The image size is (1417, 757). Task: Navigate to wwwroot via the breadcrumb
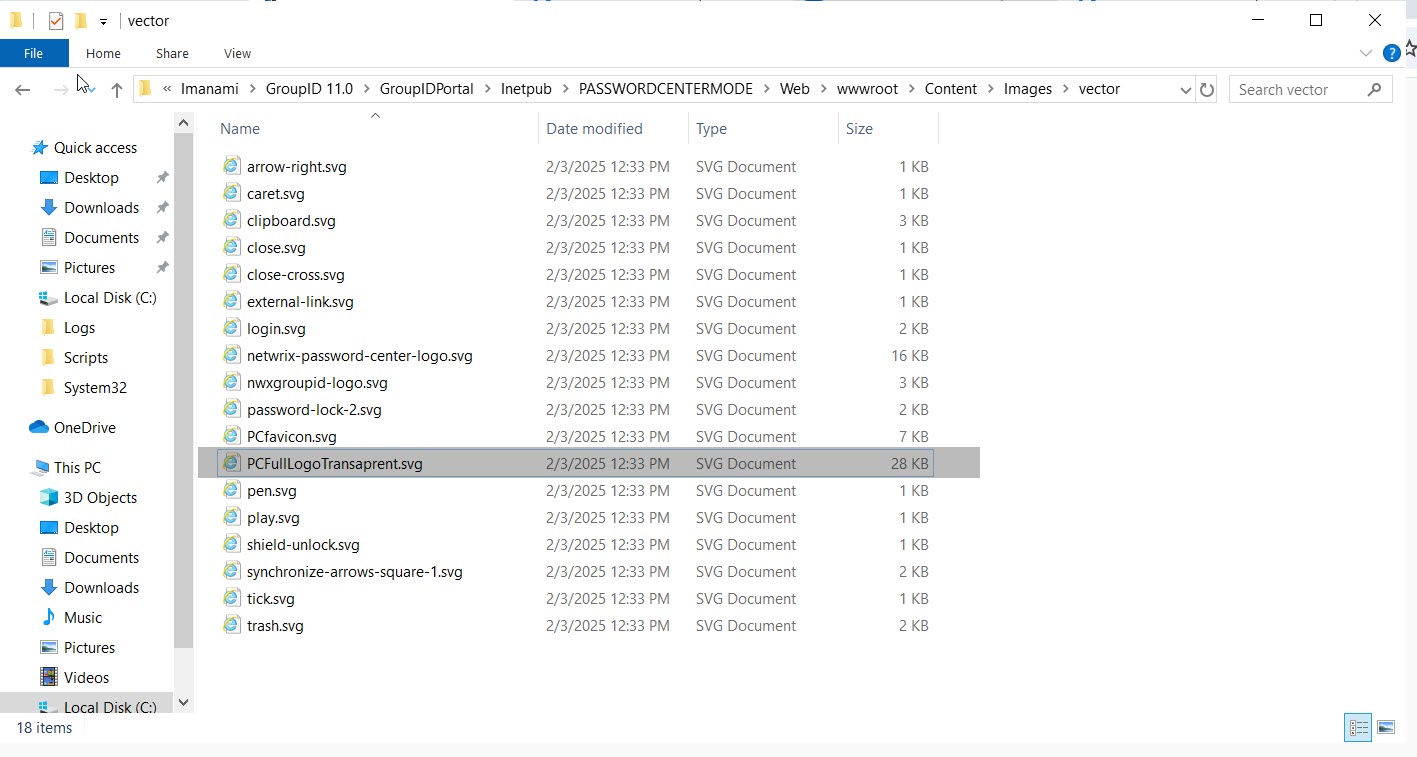pyautogui.click(x=868, y=88)
